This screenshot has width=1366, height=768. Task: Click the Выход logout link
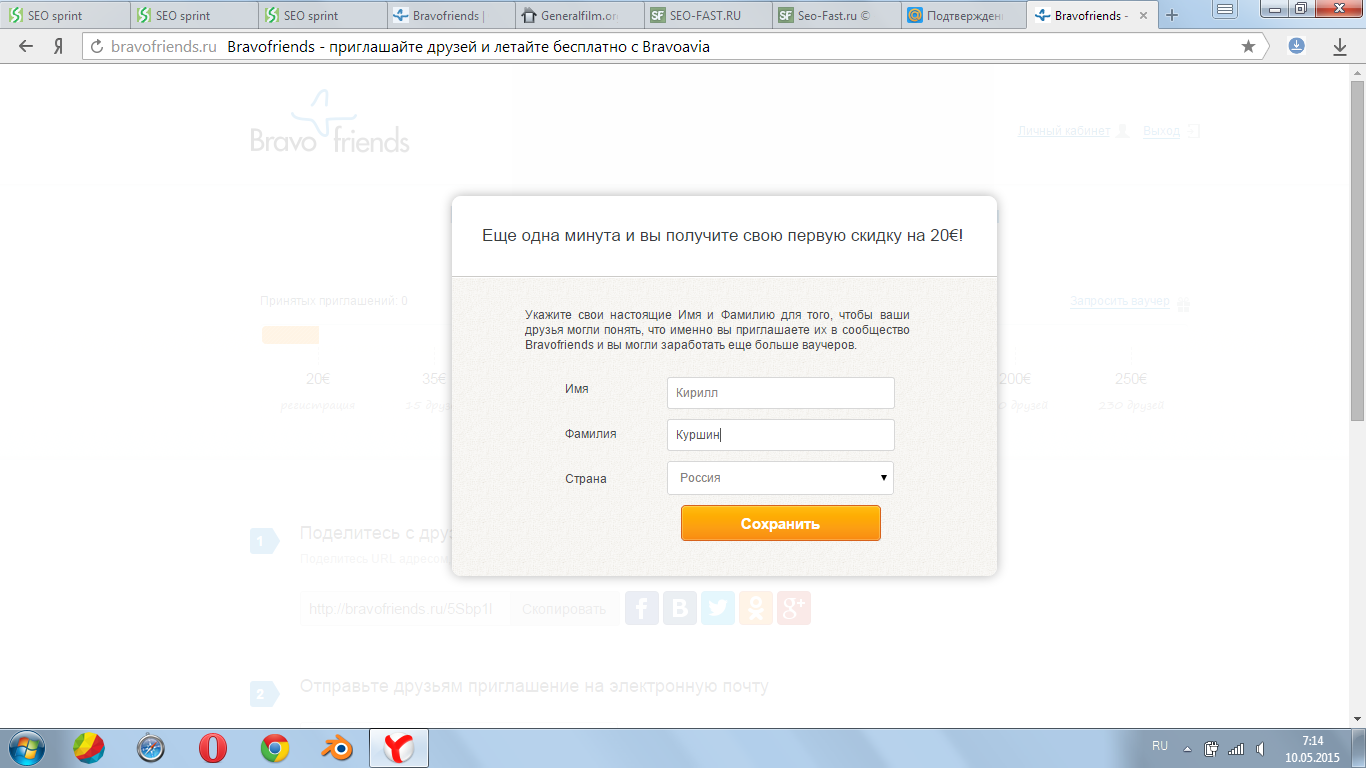(x=1161, y=131)
